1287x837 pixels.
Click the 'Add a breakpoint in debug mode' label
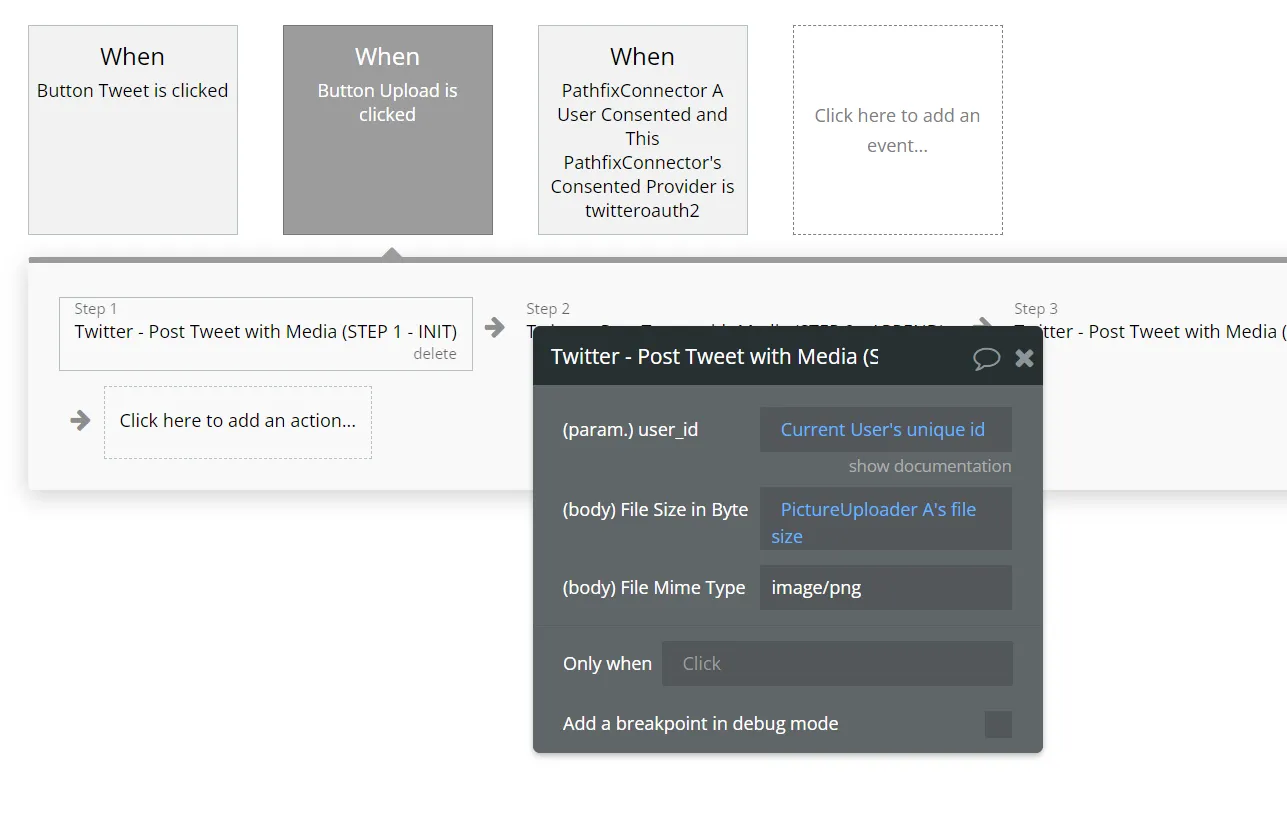point(700,724)
